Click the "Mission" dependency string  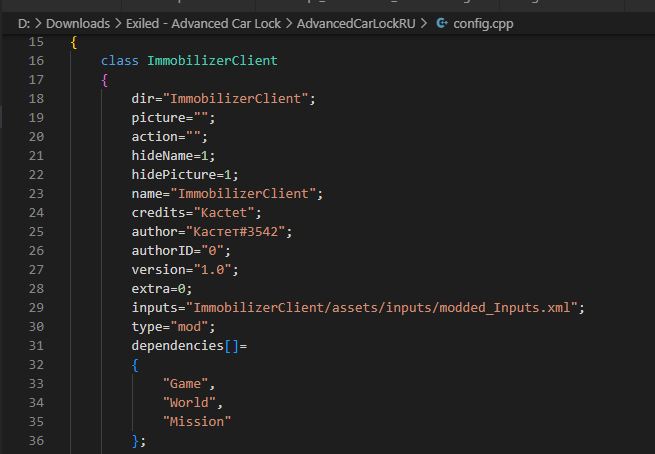[197, 422]
